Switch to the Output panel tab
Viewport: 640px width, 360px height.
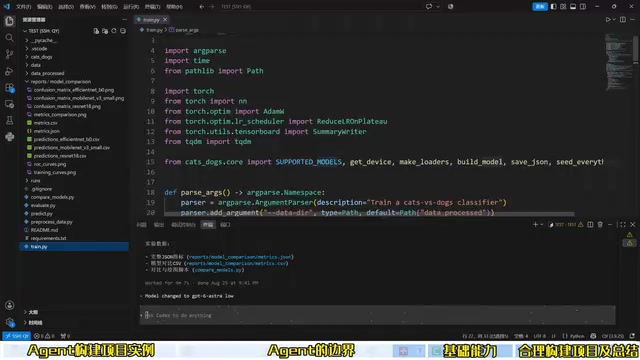tap(158, 225)
